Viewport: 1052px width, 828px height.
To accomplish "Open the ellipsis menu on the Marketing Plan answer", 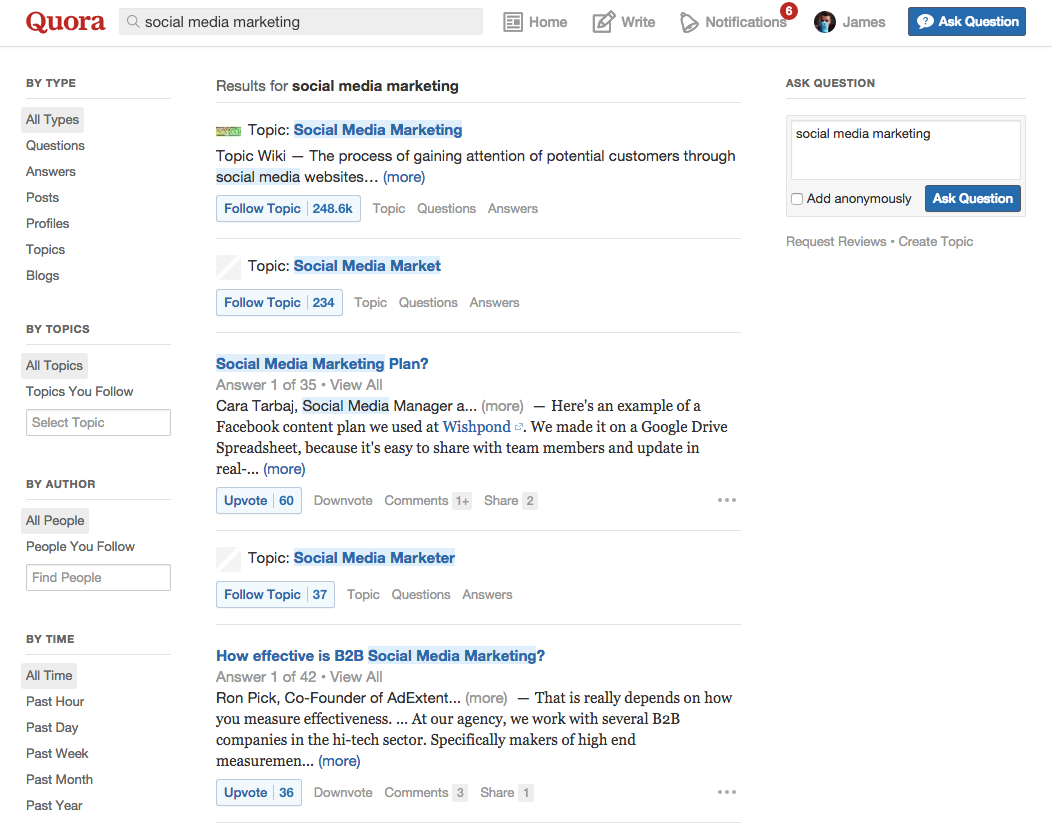I will point(726,500).
